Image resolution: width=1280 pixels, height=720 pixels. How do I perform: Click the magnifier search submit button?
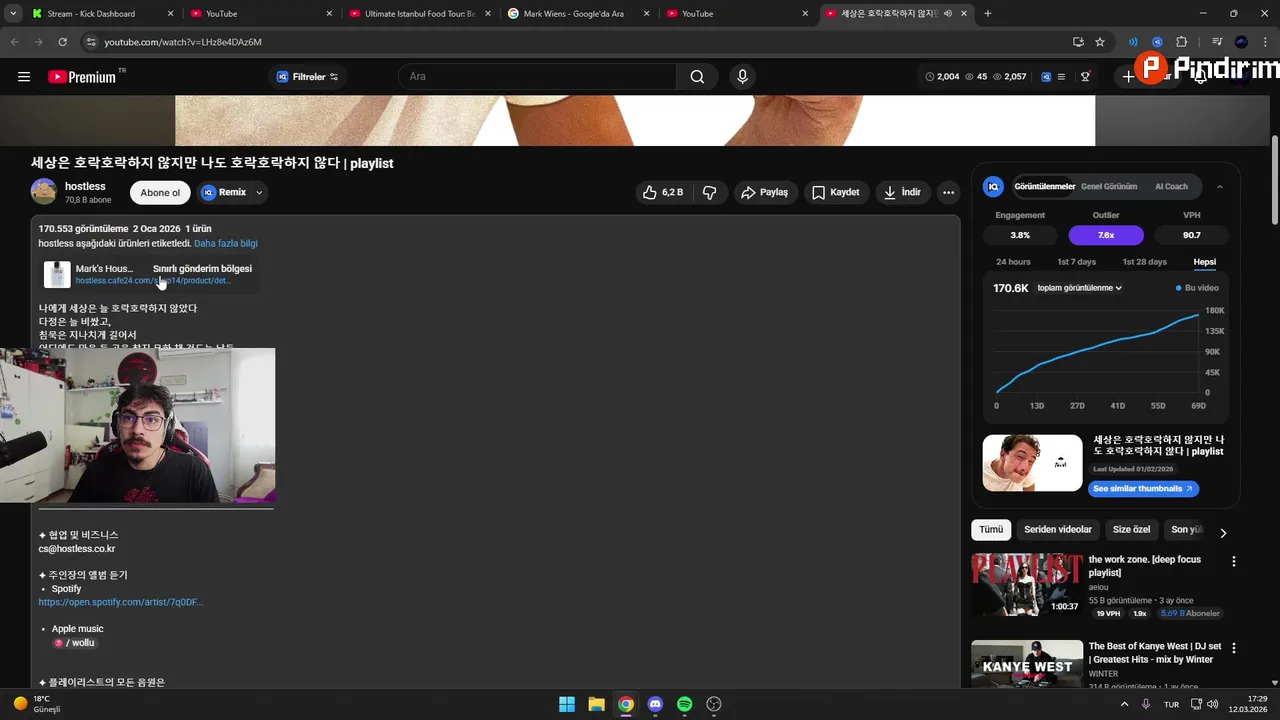(x=697, y=77)
